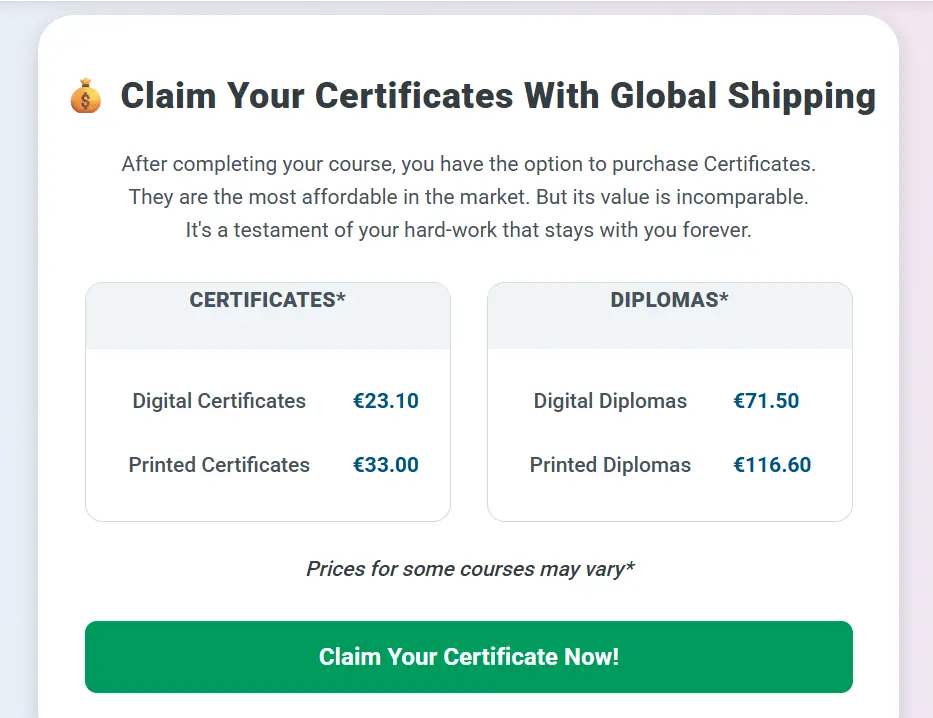Click the most affordable in the market sentence
Image resolution: width=933 pixels, height=718 pixels.
[x=468, y=197]
